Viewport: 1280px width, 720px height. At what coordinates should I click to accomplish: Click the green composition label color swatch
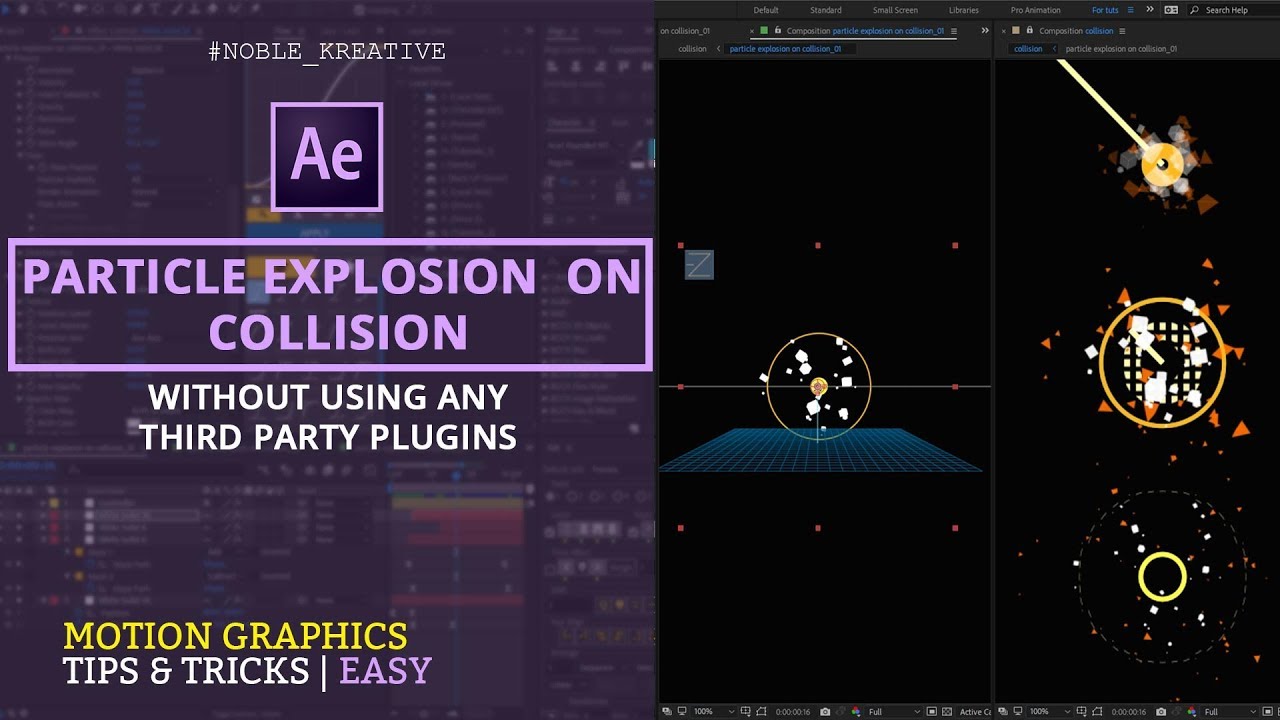764,31
